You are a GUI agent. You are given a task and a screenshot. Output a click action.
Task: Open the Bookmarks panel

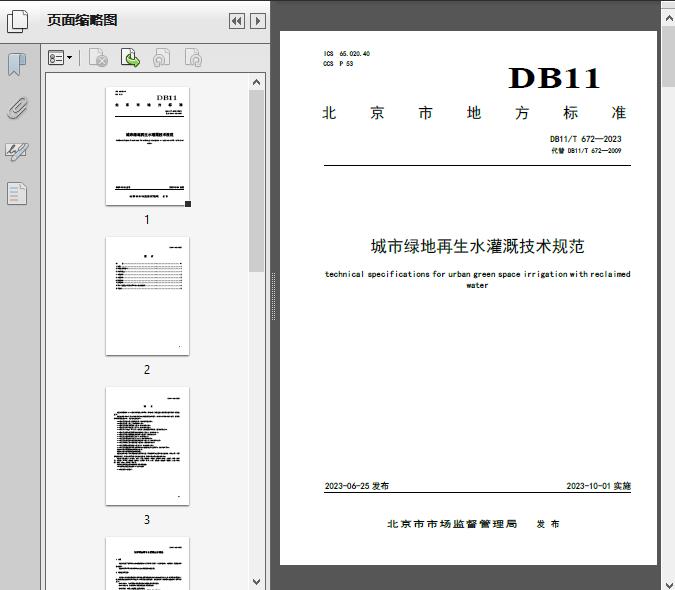click(x=17, y=65)
